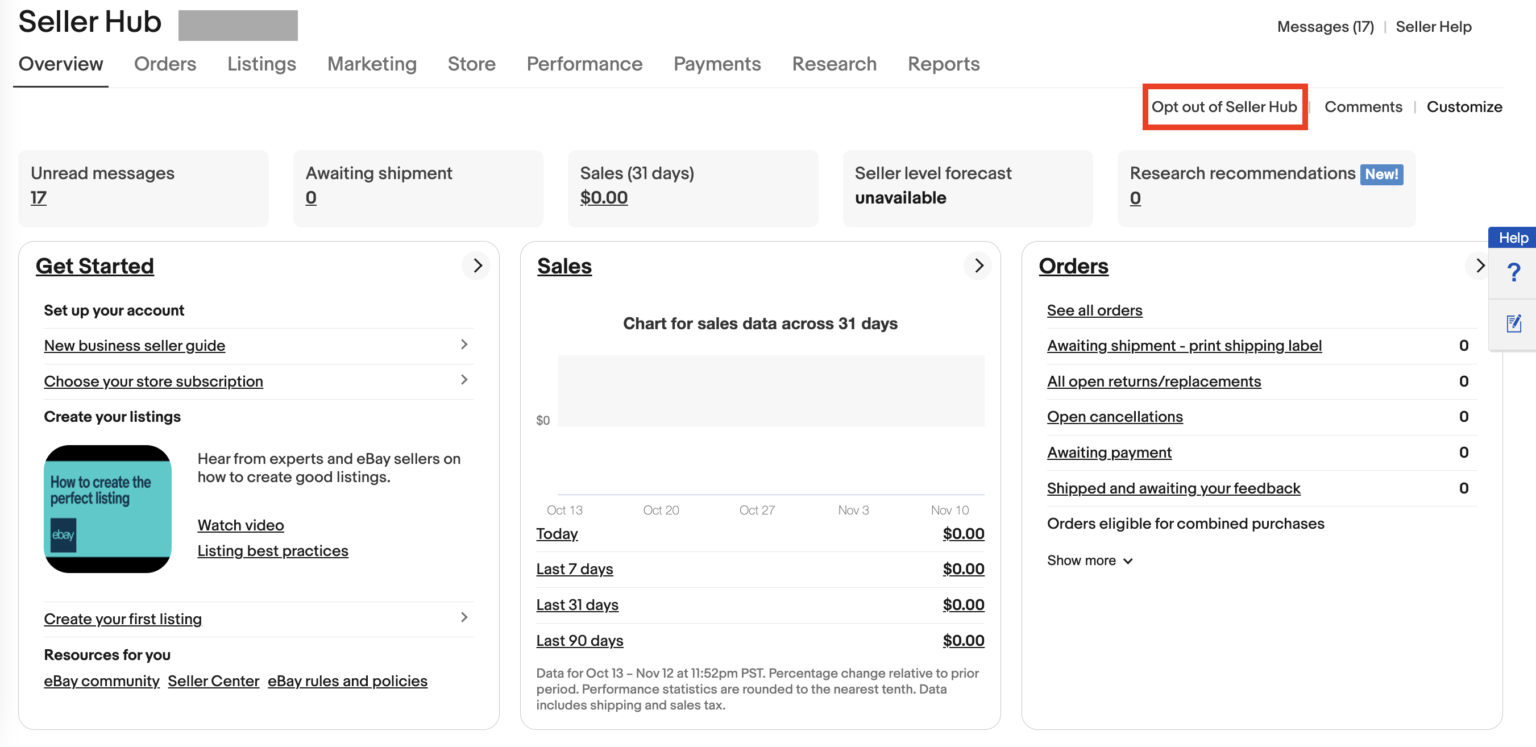Open See all orders

tap(1094, 310)
